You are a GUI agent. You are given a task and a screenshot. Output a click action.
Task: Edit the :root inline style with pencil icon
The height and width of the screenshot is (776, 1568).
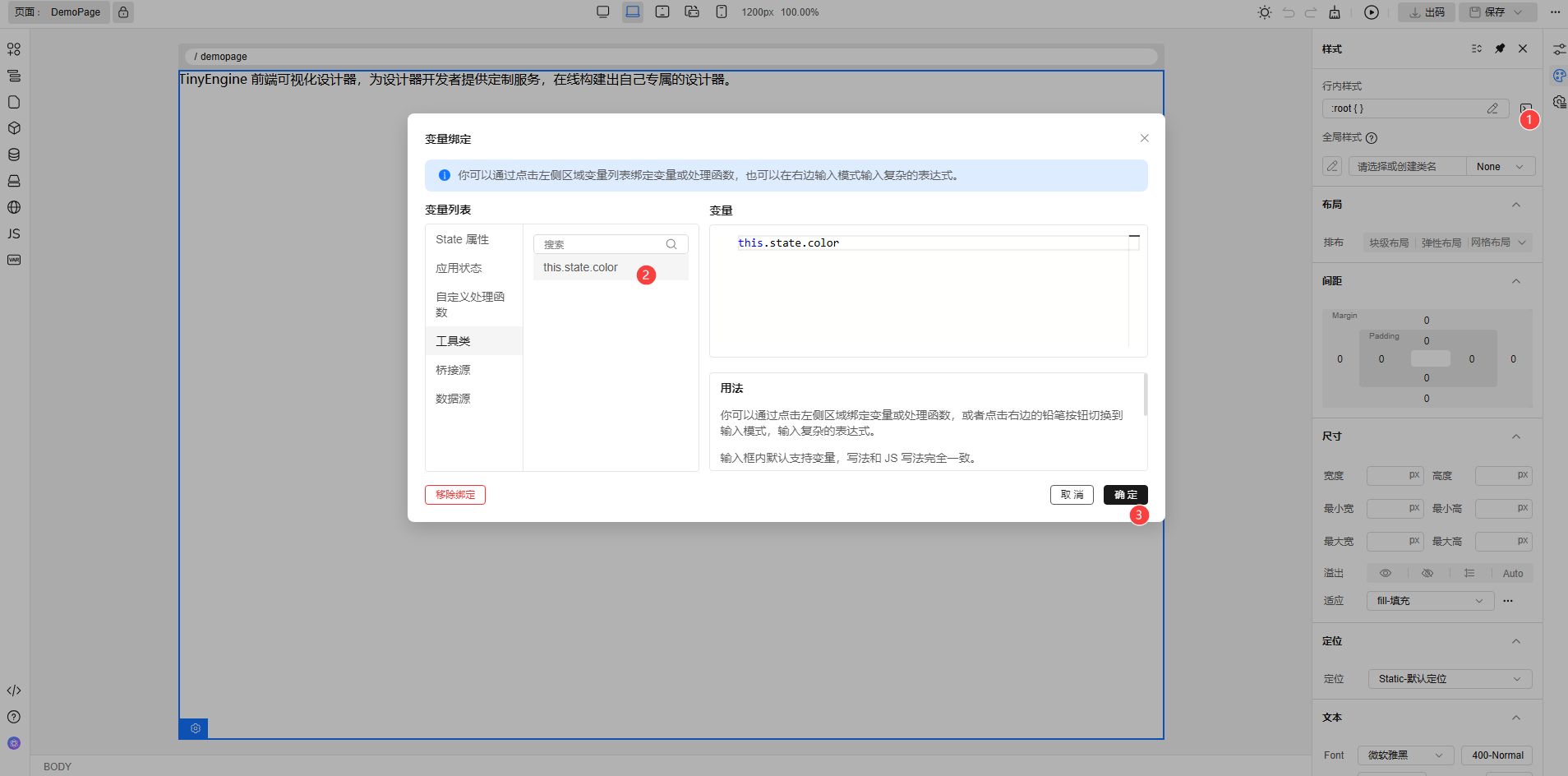(x=1492, y=108)
